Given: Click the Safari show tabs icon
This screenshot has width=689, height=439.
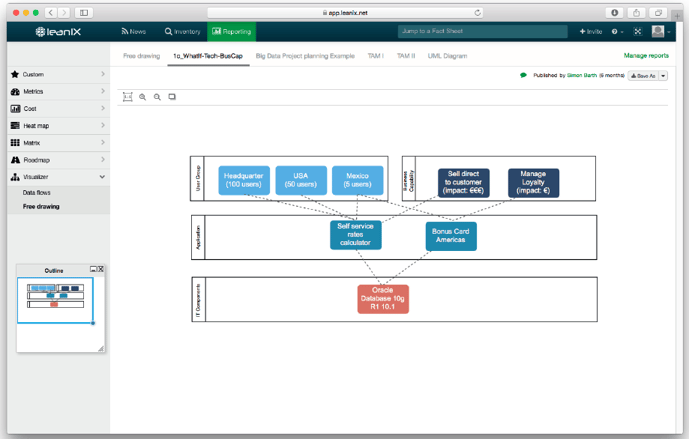Looking at the screenshot, I should pyautogui.click(x=658, y=13).
